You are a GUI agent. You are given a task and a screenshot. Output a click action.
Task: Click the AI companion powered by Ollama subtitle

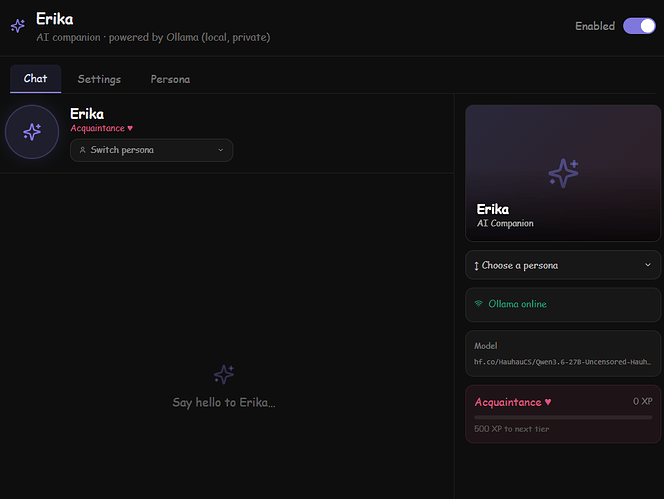click(153, 37)
